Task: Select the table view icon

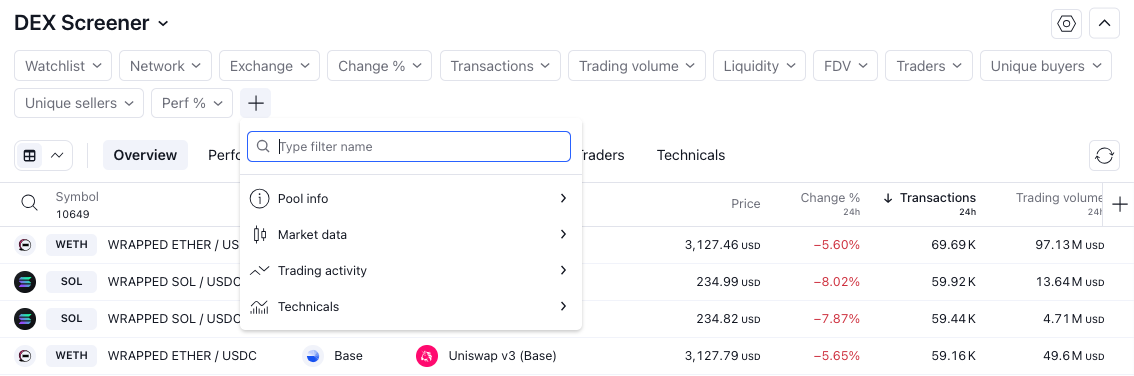Action: pos(30,155)
